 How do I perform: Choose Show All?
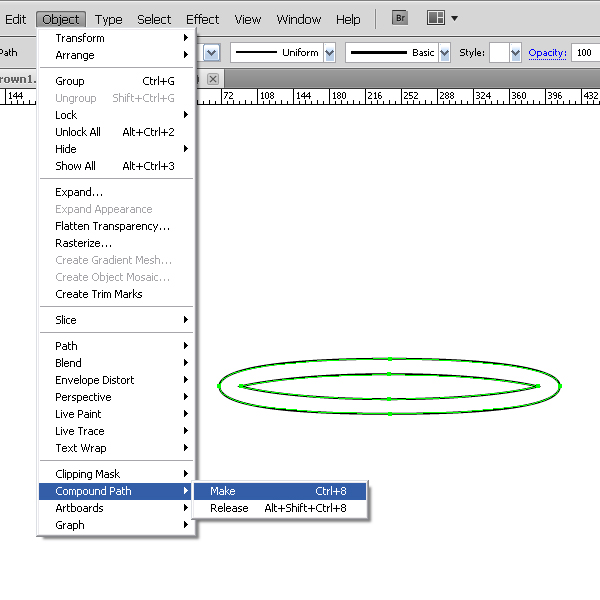point(116,166)
